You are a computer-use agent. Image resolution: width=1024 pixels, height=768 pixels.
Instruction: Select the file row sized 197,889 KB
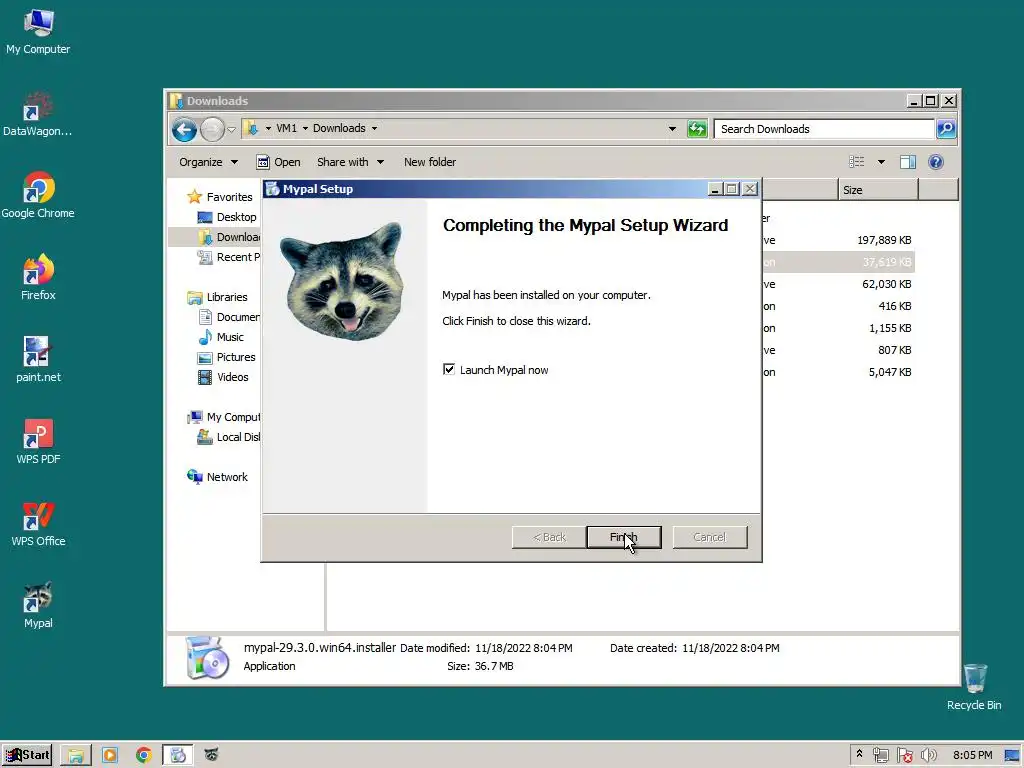click(839, 240)
